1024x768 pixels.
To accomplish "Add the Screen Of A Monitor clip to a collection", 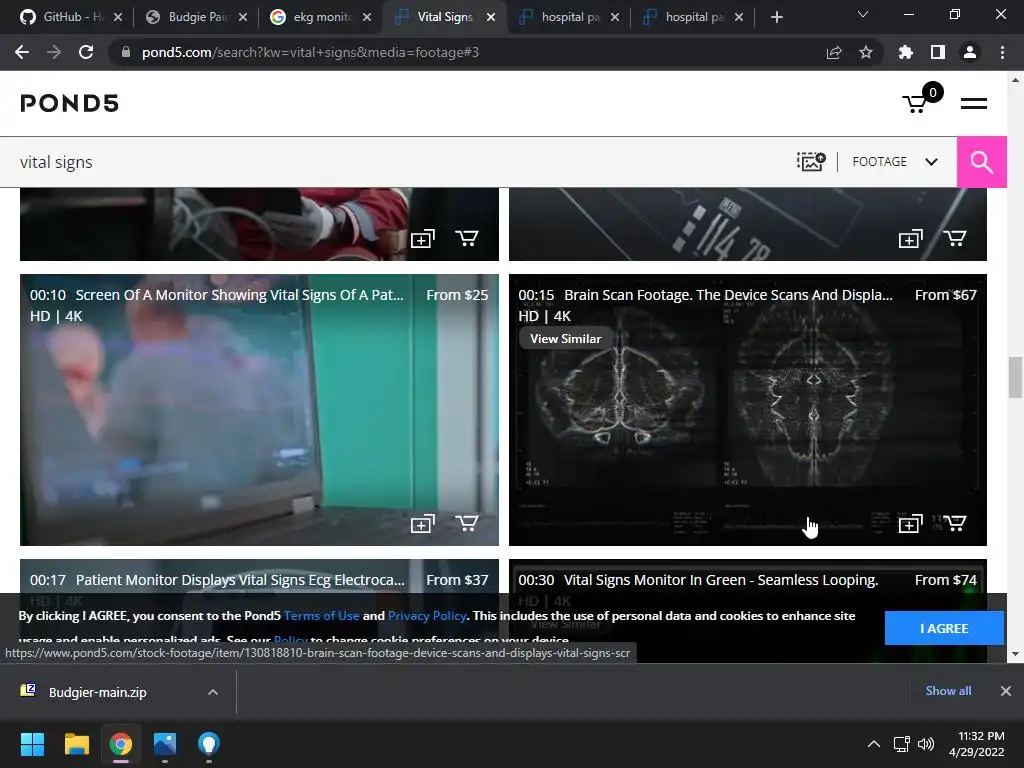I will 423,524.
